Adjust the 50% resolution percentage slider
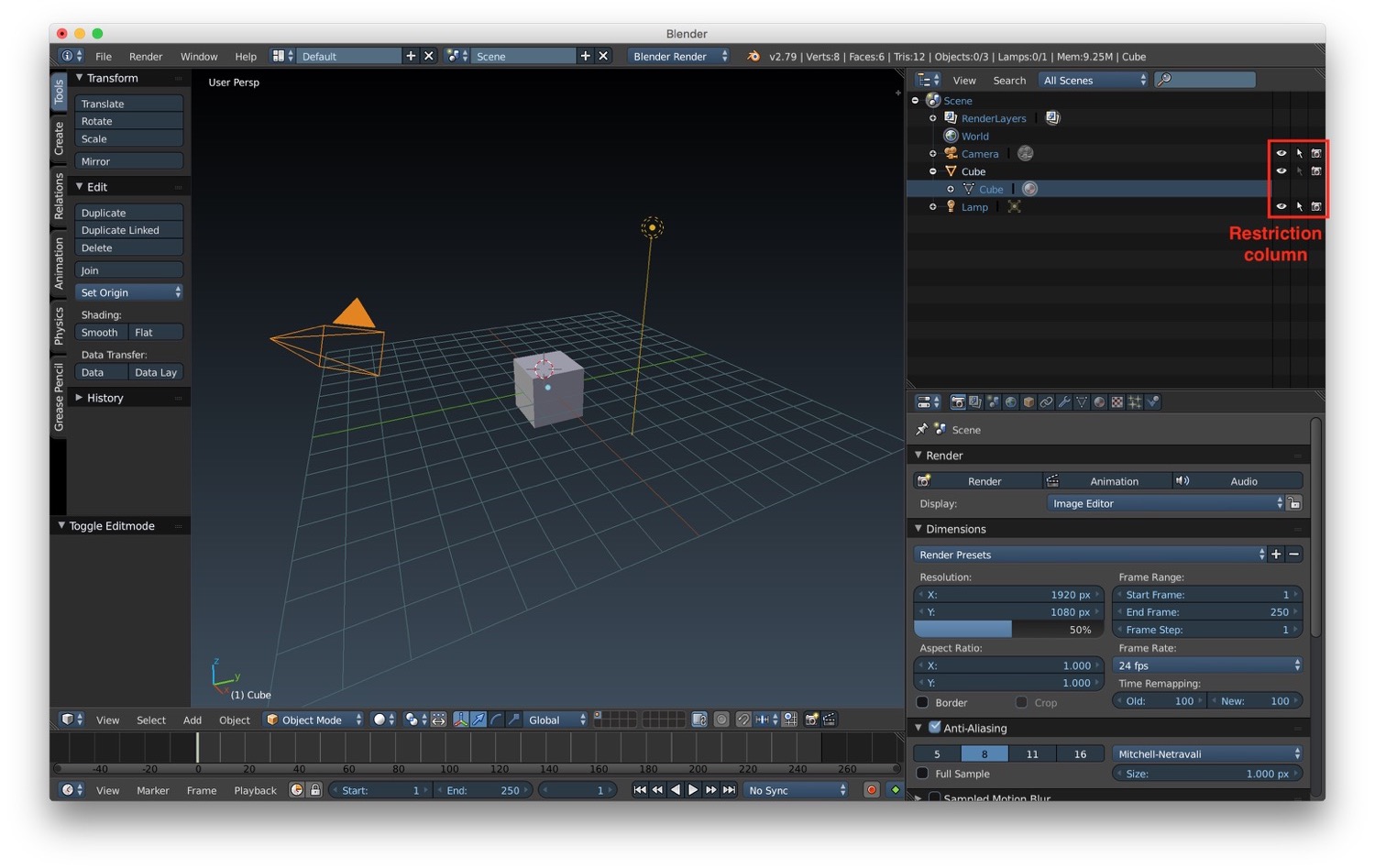 tap(1008, 630)
